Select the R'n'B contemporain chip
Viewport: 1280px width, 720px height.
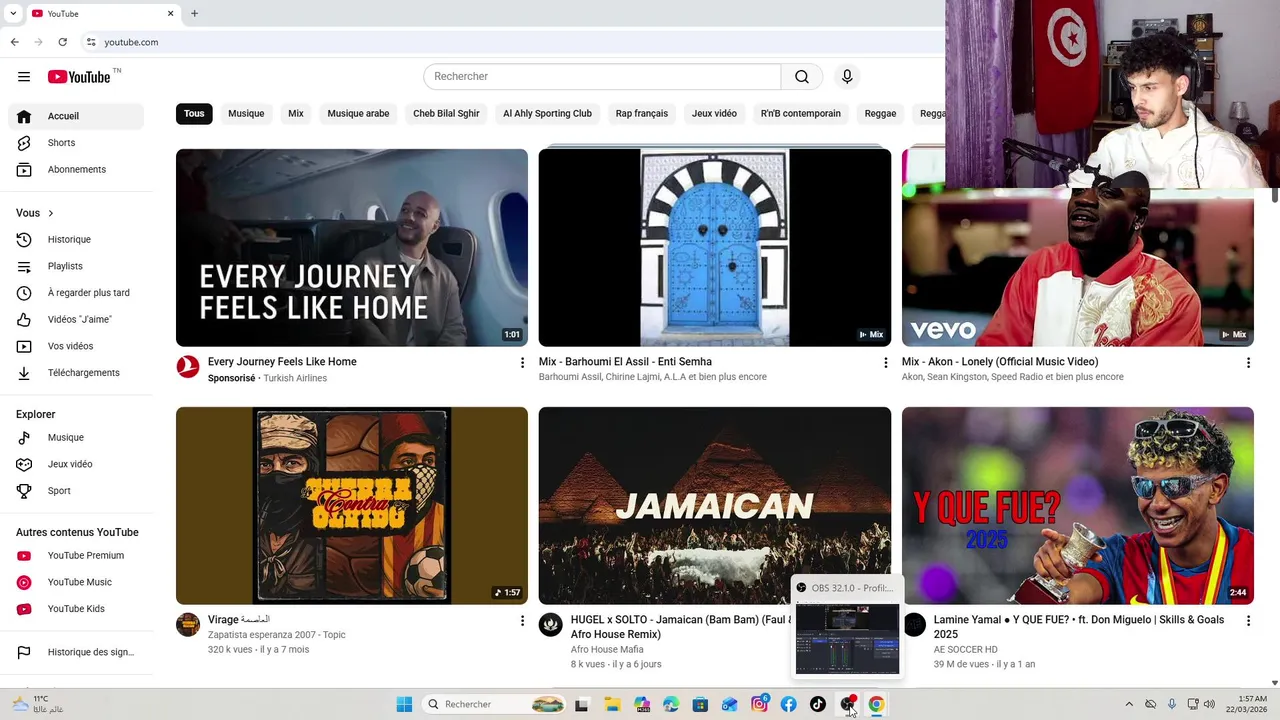click(800, 114)
